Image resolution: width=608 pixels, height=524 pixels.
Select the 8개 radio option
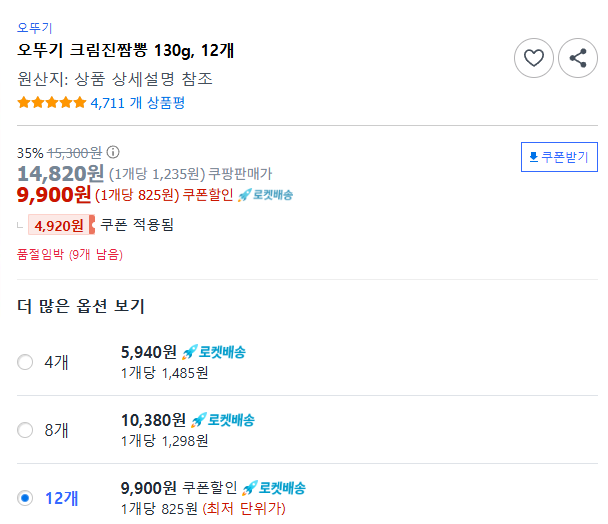pyautogui.click(x=25, y=430)
